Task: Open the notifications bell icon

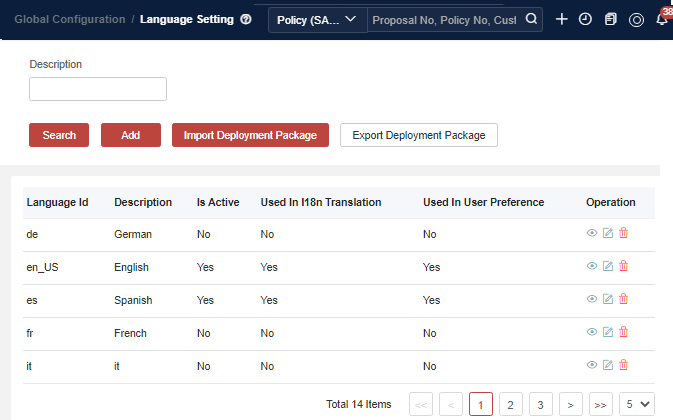Action: (x=662, y=20)
